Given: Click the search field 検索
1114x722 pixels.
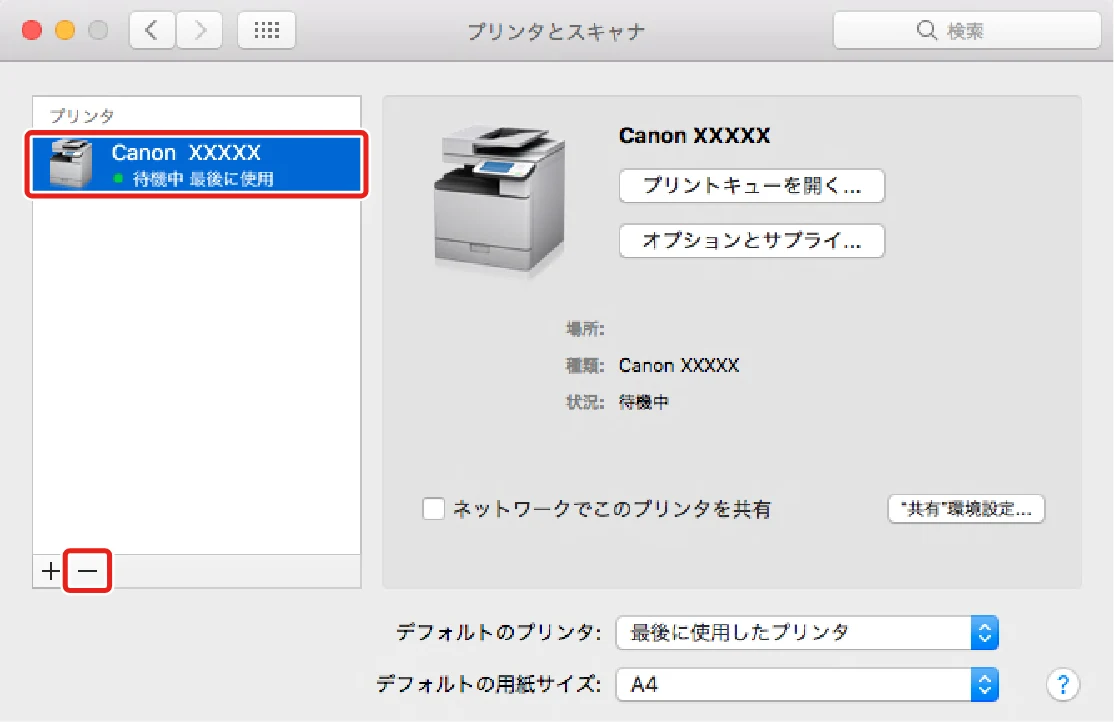Looking at the screenshot, I should pos(966,31).
